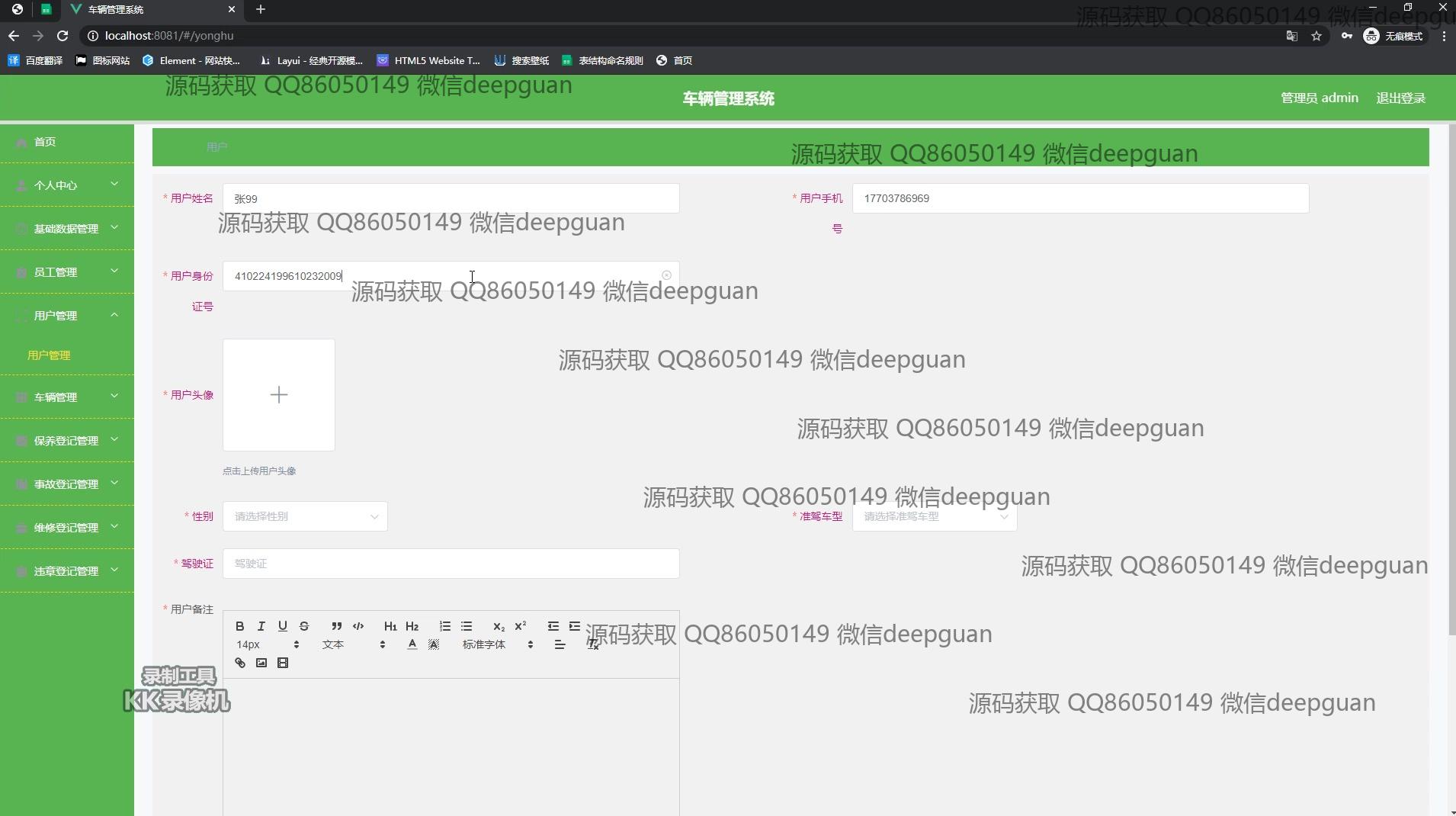1456x816 pixels.
Task: Open the 性别 gender dropdown
Action: [x=305, y=516]
